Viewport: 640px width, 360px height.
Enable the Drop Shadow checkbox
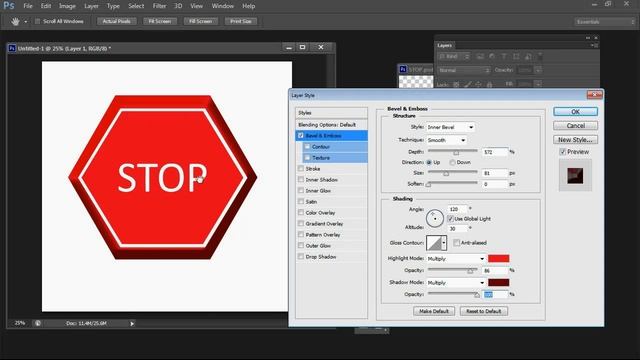click(301, 257)
